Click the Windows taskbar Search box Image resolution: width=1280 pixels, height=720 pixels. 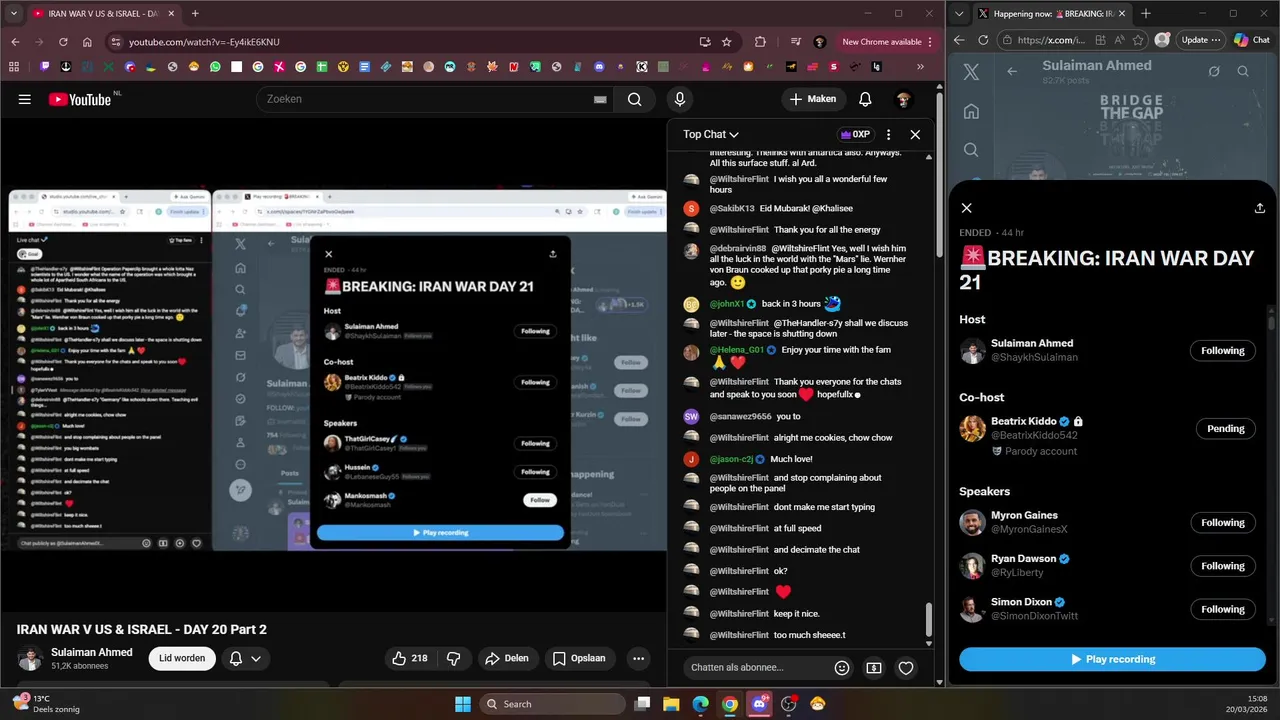tap(553, 704)
